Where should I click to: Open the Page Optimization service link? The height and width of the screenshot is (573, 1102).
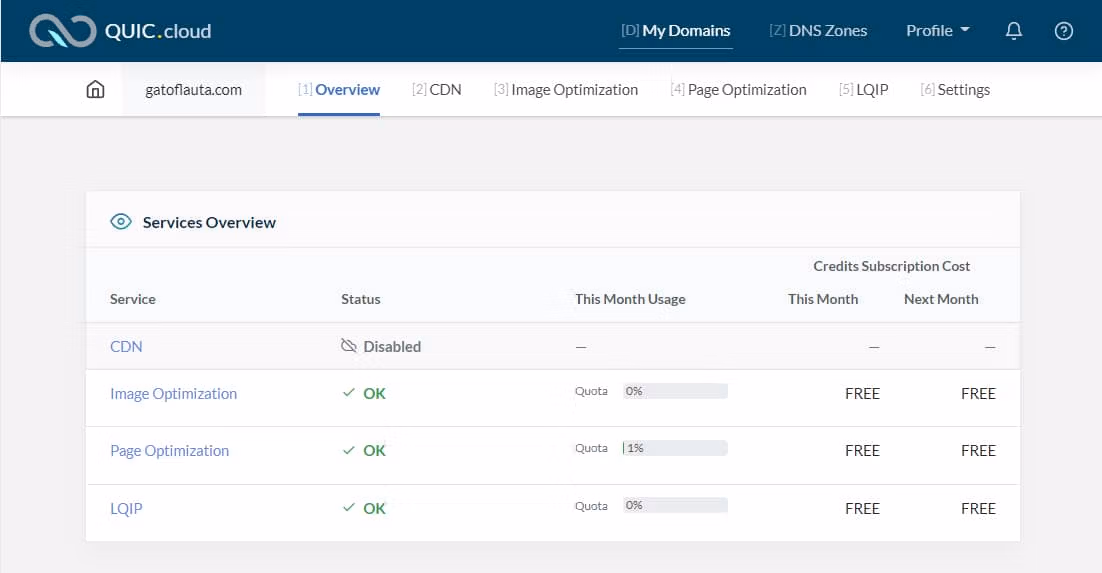coord(169,451)
